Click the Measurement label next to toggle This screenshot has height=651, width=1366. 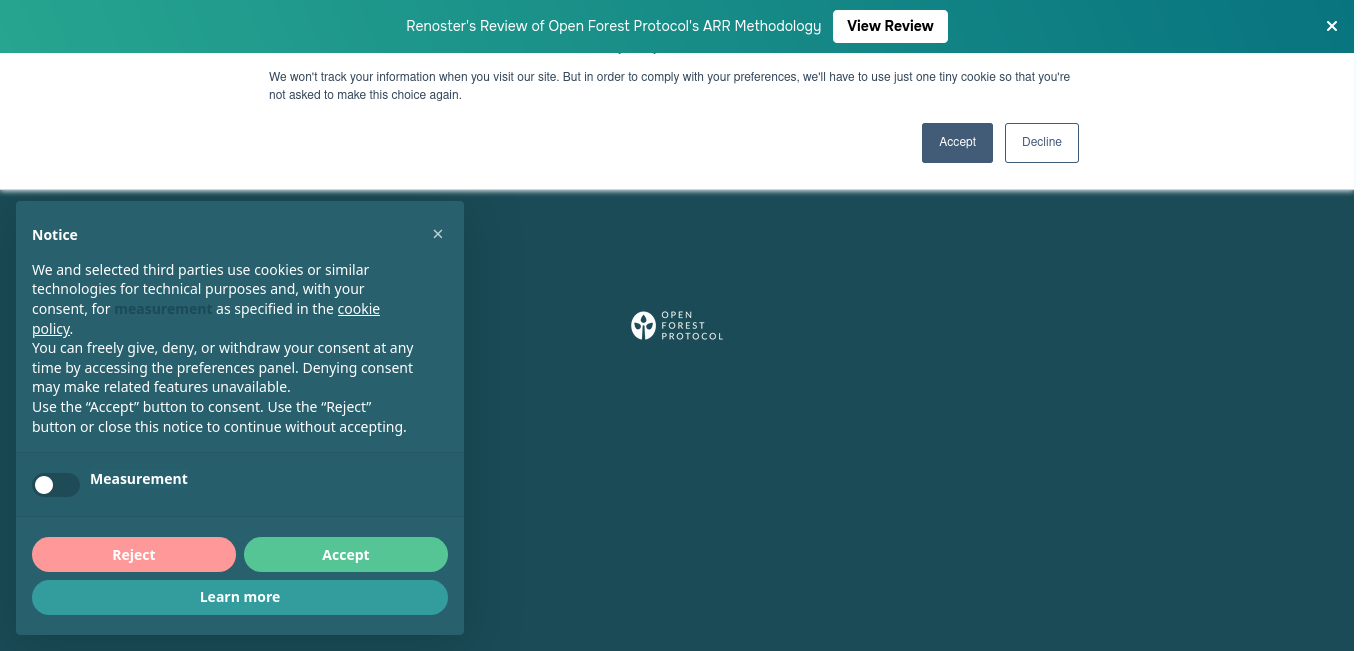(139, 479)
